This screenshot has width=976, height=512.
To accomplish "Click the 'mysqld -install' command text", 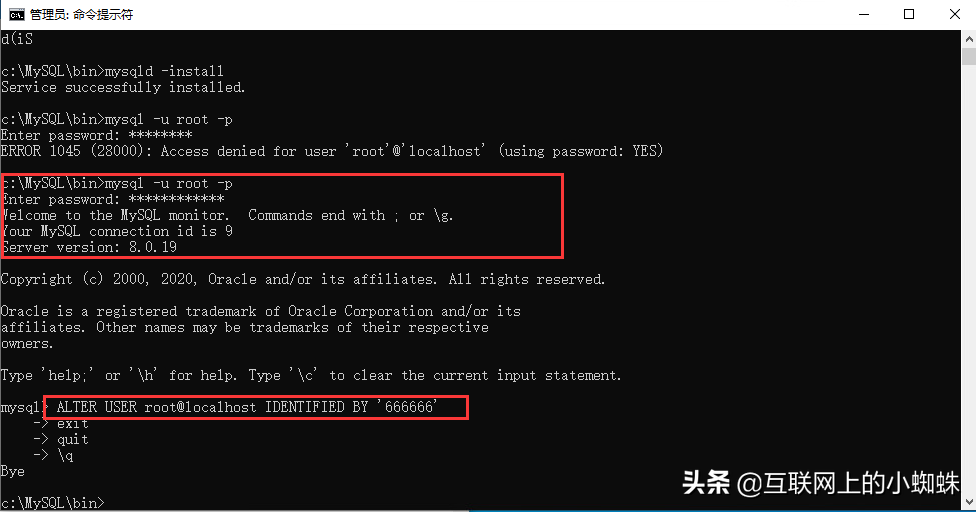I will pos(164,71).
